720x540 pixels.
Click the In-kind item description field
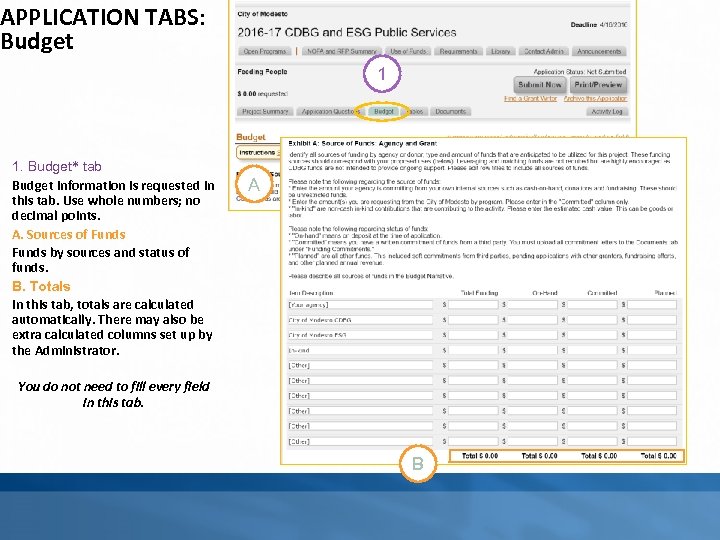(360, 350)
